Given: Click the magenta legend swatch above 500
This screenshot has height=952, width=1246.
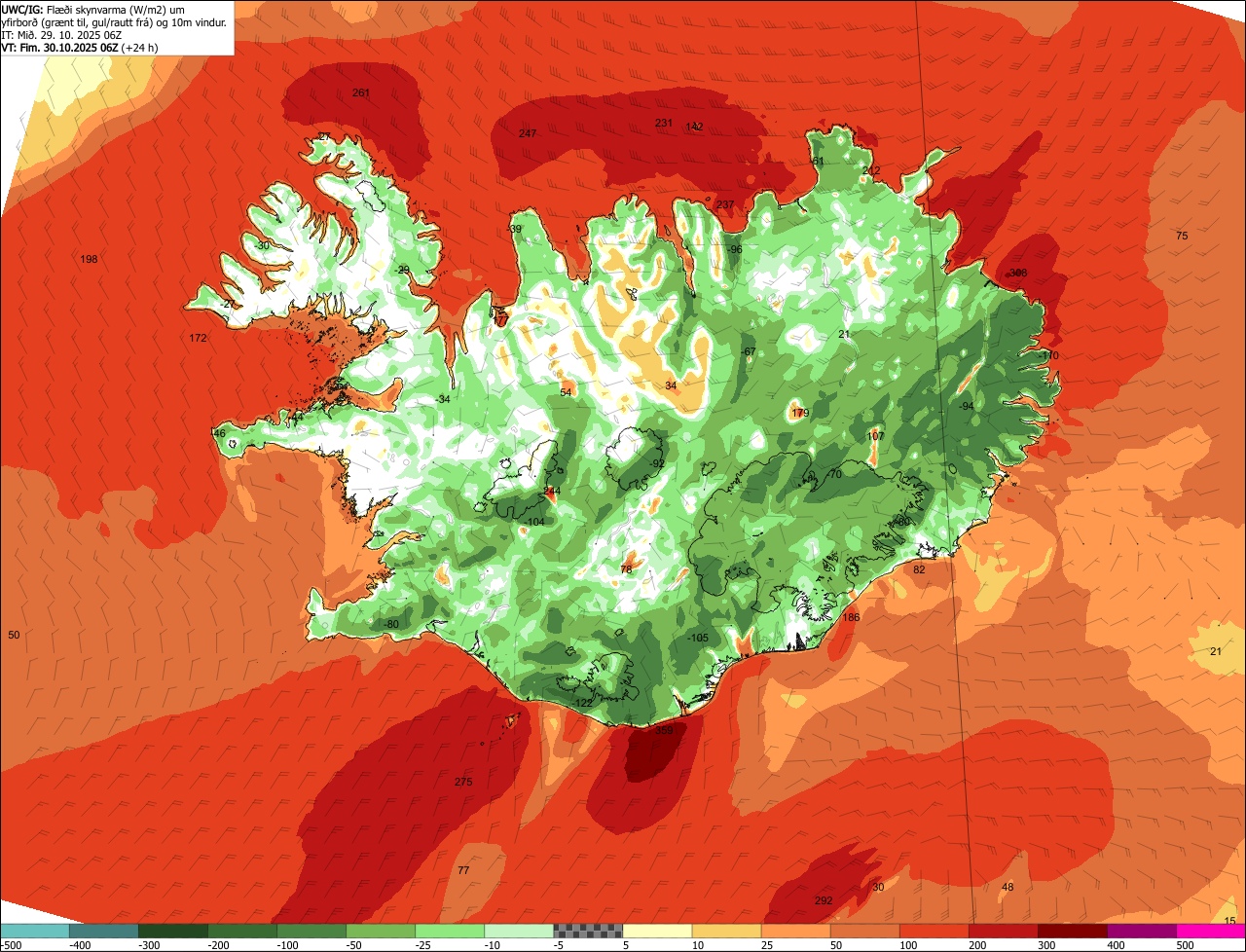Looking at the screenshot, I should tap(1211, 931).
